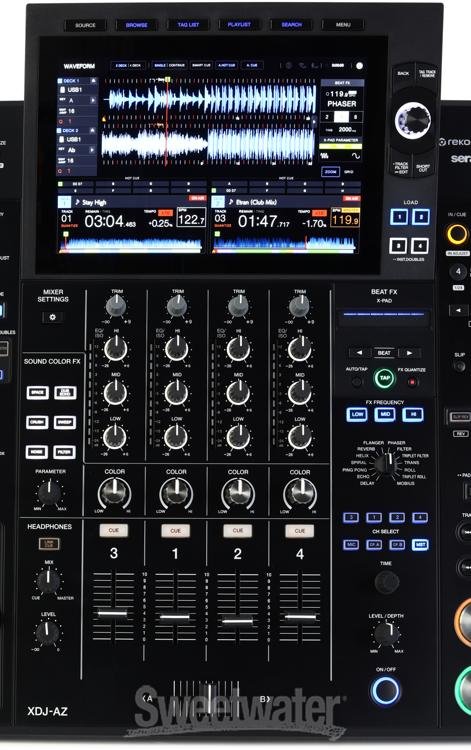Toggle the channel 1 CUE button

click(175, 530)
